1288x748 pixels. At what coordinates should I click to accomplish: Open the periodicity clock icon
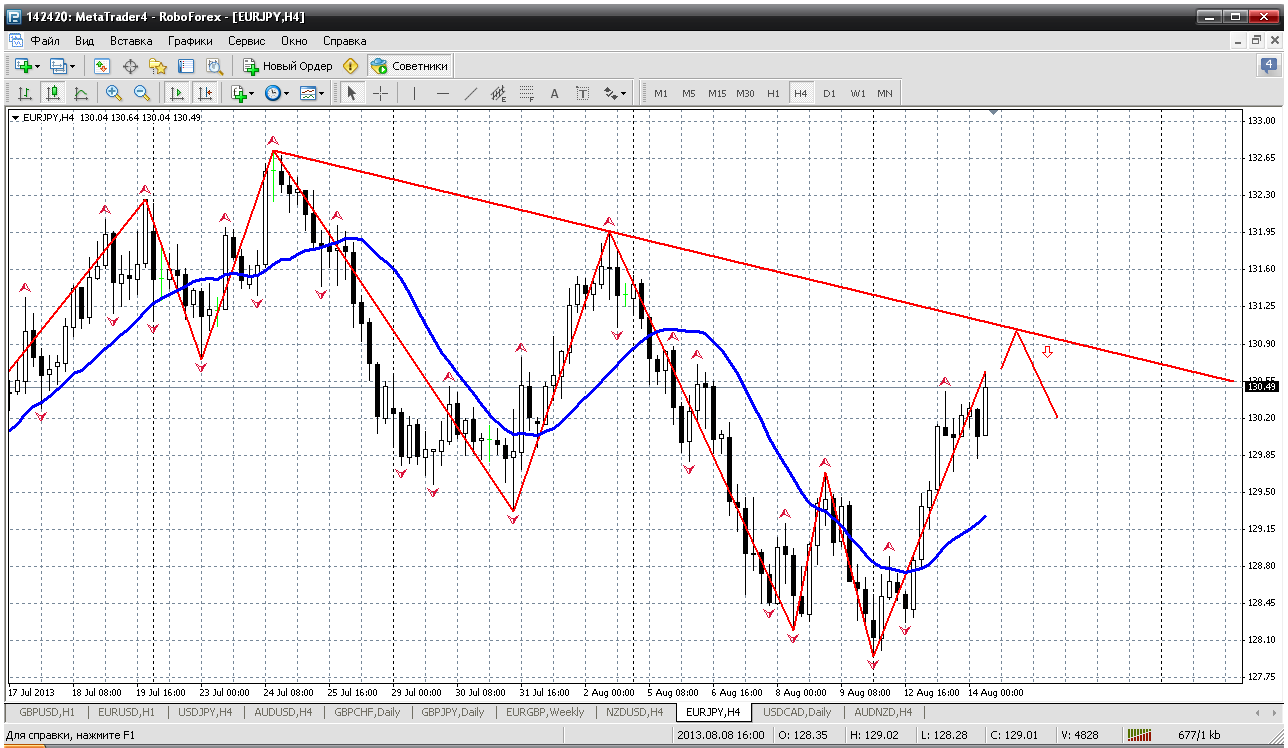coord(273,93)
